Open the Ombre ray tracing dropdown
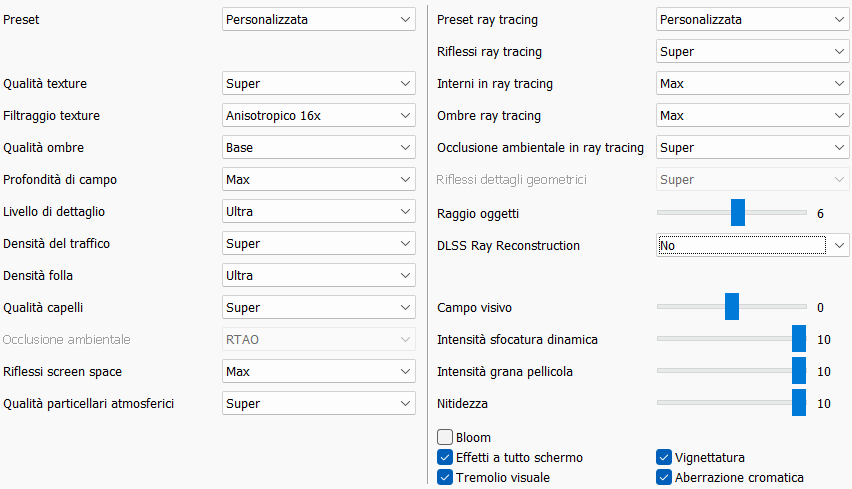 pyautogui.click(x=752, y=116)
